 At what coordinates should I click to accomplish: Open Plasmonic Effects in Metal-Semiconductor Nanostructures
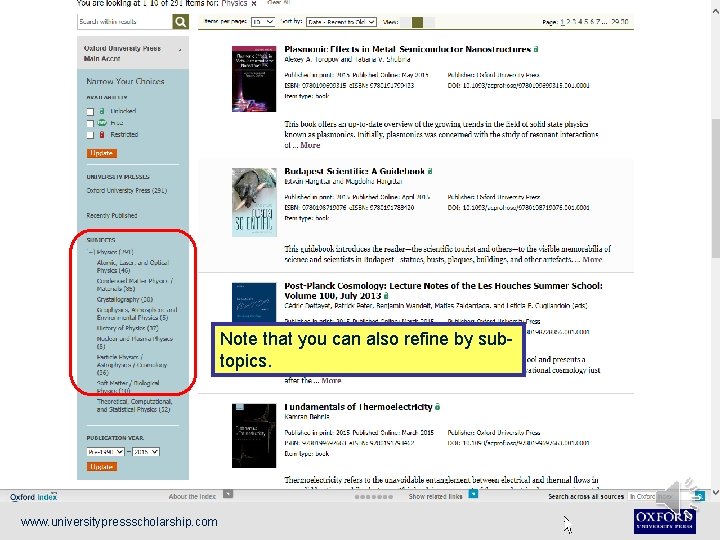pos(407,49)
